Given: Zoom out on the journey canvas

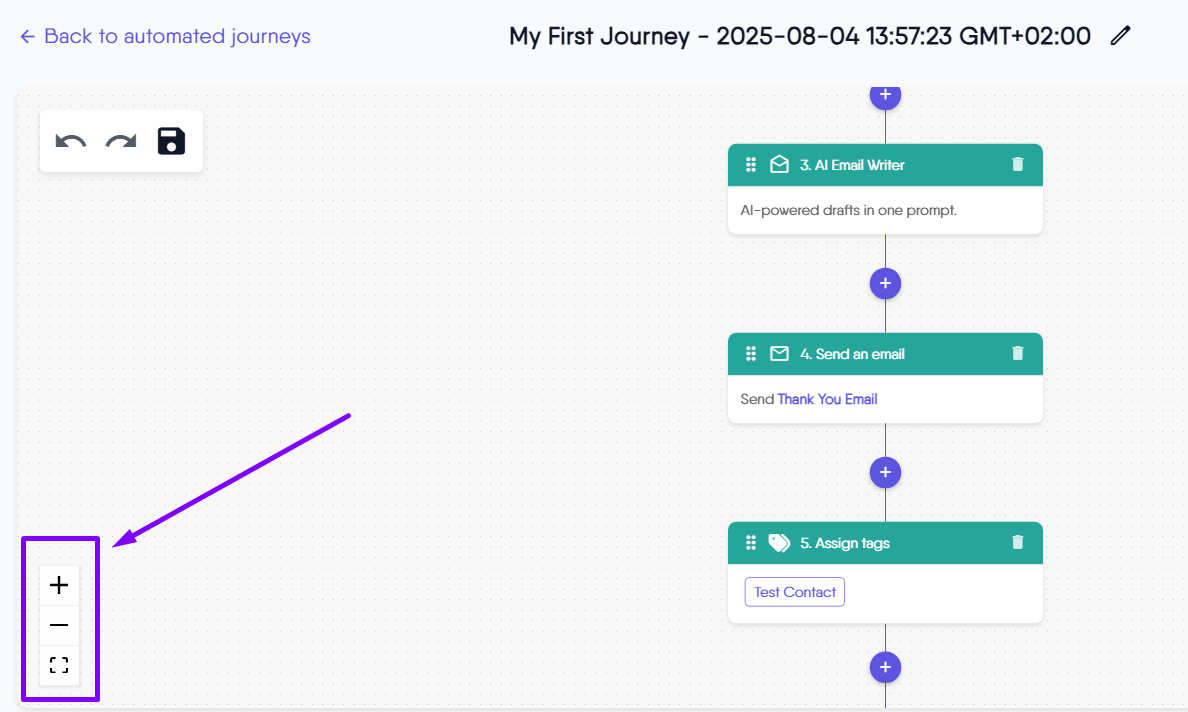Looking at the screenshot, I should [59, 625].
